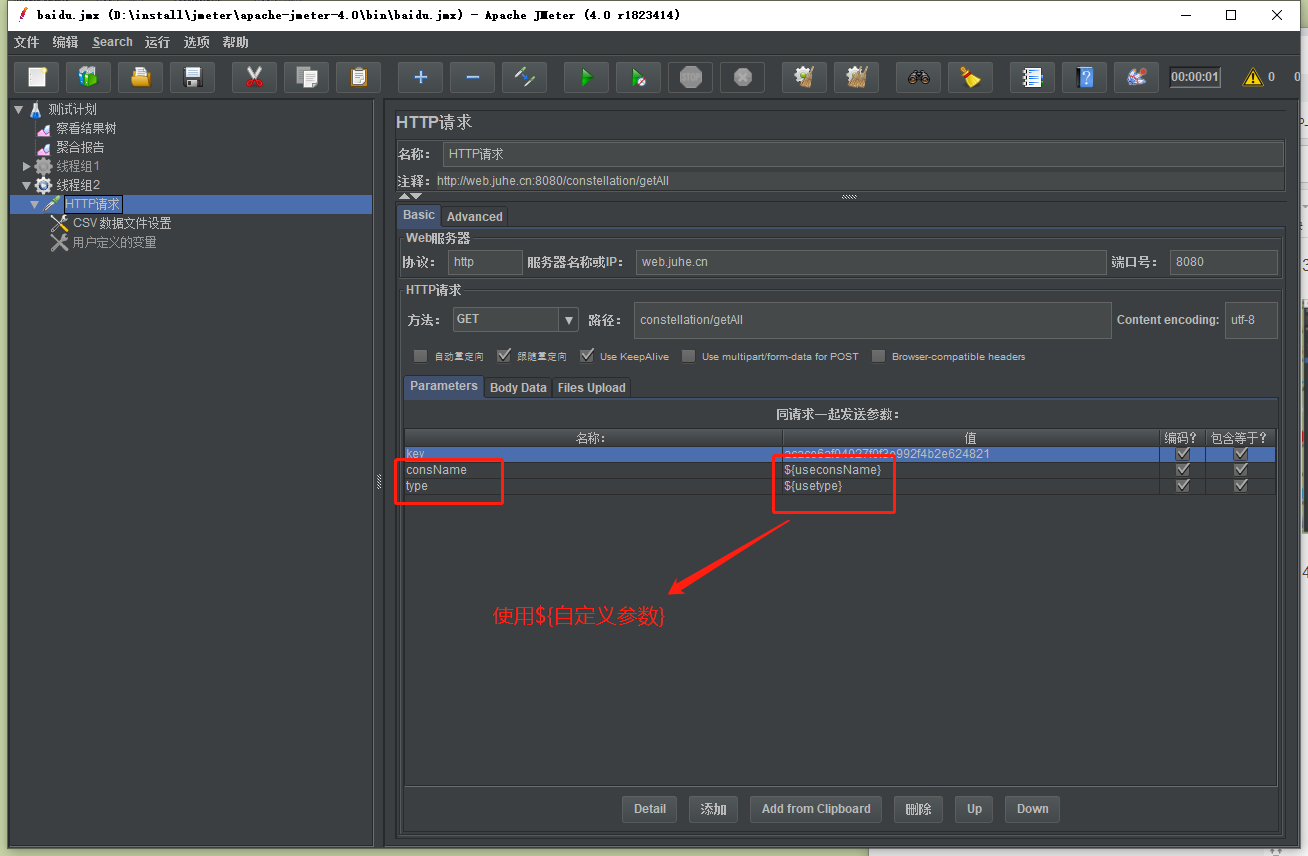Open the Search menu

tap(112, 42)
